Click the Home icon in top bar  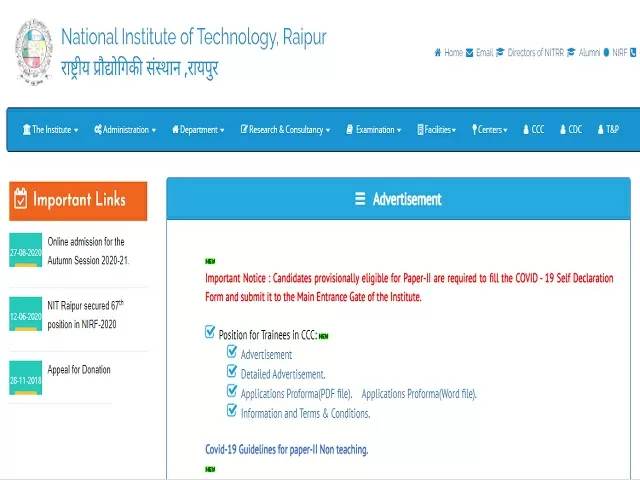[x=437, y=53]
